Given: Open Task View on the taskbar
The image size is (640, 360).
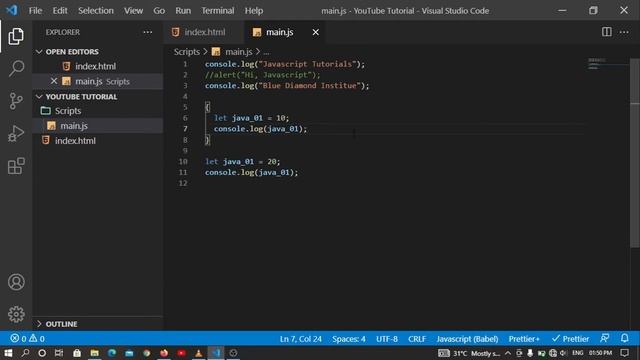Looking at the screenshot, I should 59,353.
